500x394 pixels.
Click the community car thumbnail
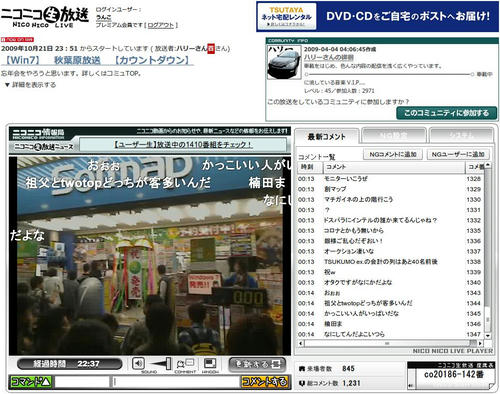click(284, 62)
